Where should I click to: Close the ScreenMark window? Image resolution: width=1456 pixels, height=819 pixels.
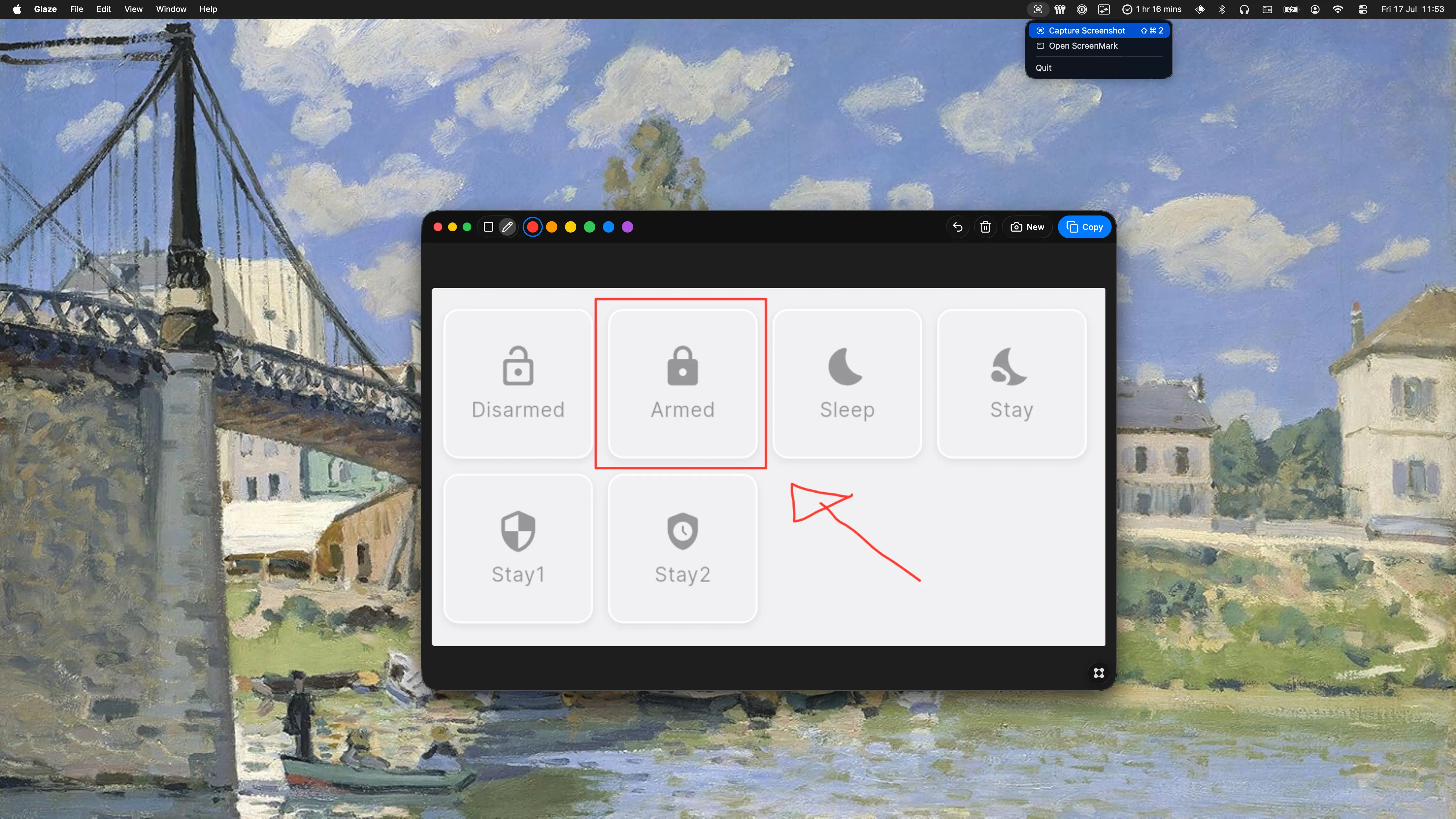coord(438,227)
